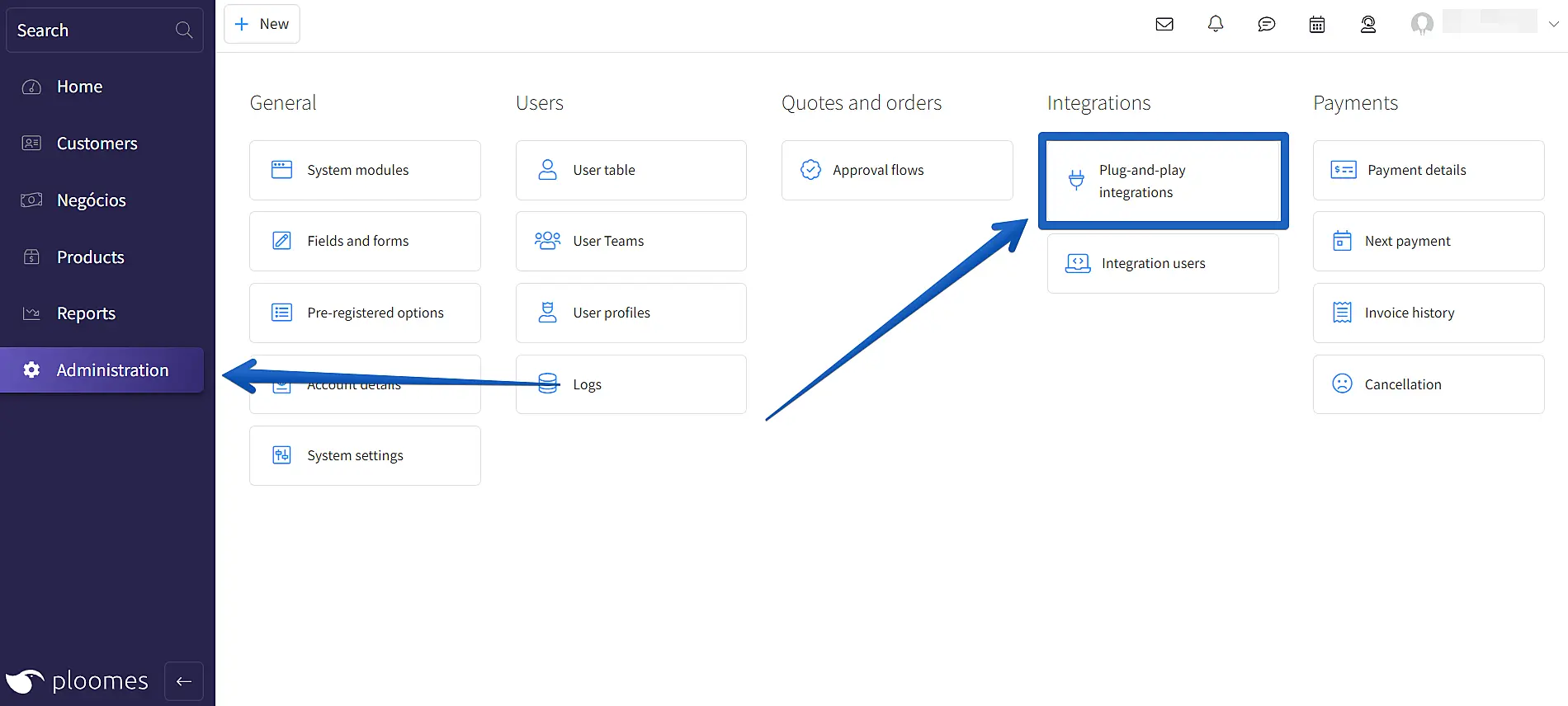Click the Ploomes logo
Viewport: 1568px width, 706px height.
point(77,681)
